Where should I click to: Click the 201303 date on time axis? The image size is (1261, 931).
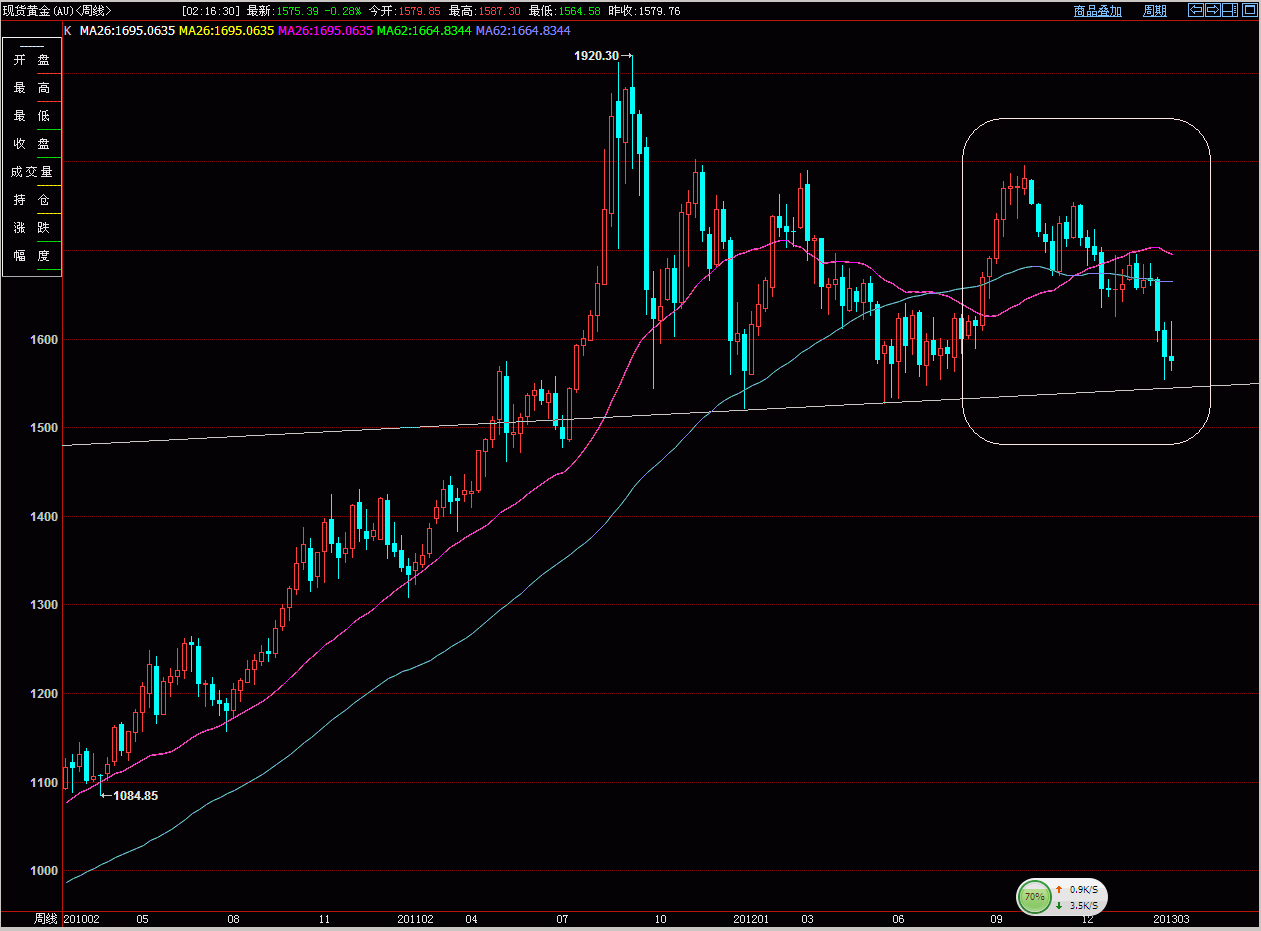[1171, 918]
